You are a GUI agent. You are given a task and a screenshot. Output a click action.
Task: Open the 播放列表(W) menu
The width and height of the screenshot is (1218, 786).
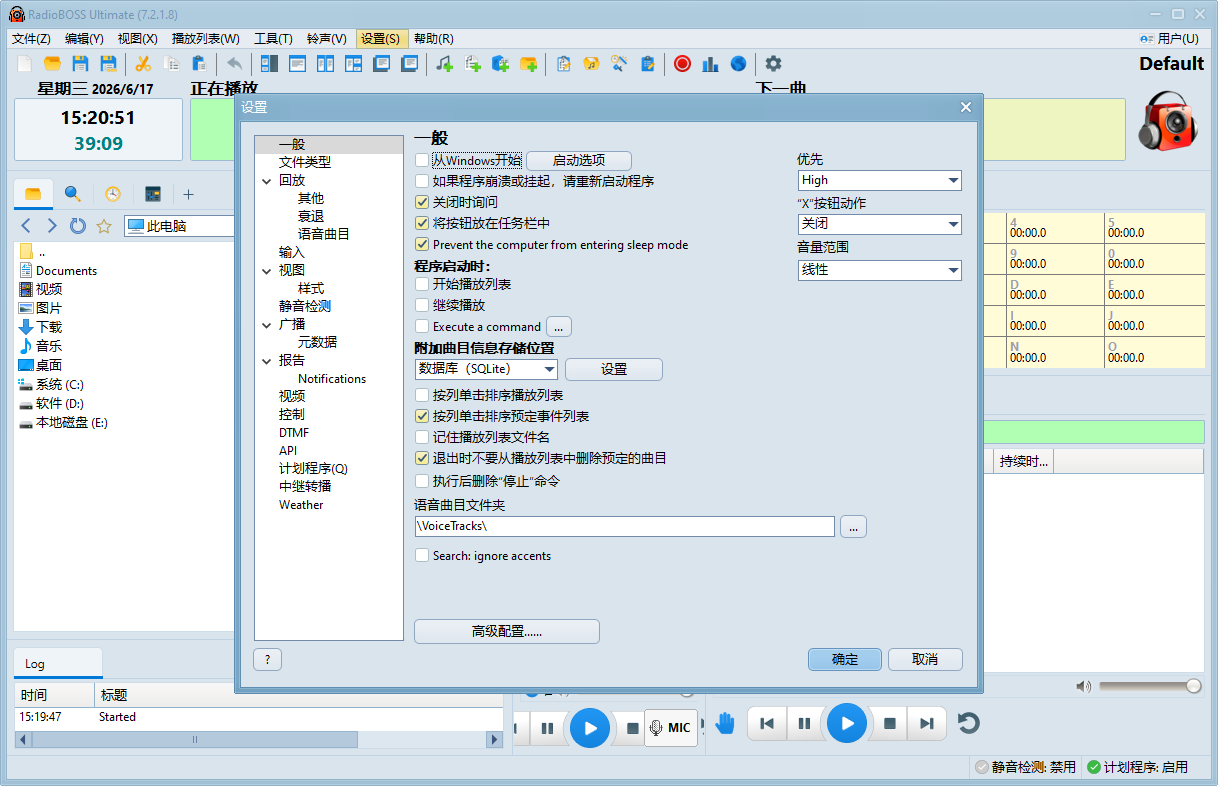pos(205,38)
